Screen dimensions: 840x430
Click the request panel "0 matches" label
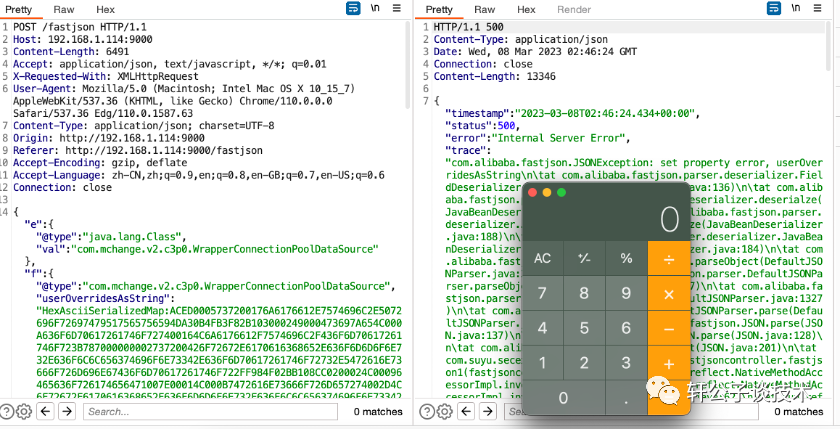point(378,411)
